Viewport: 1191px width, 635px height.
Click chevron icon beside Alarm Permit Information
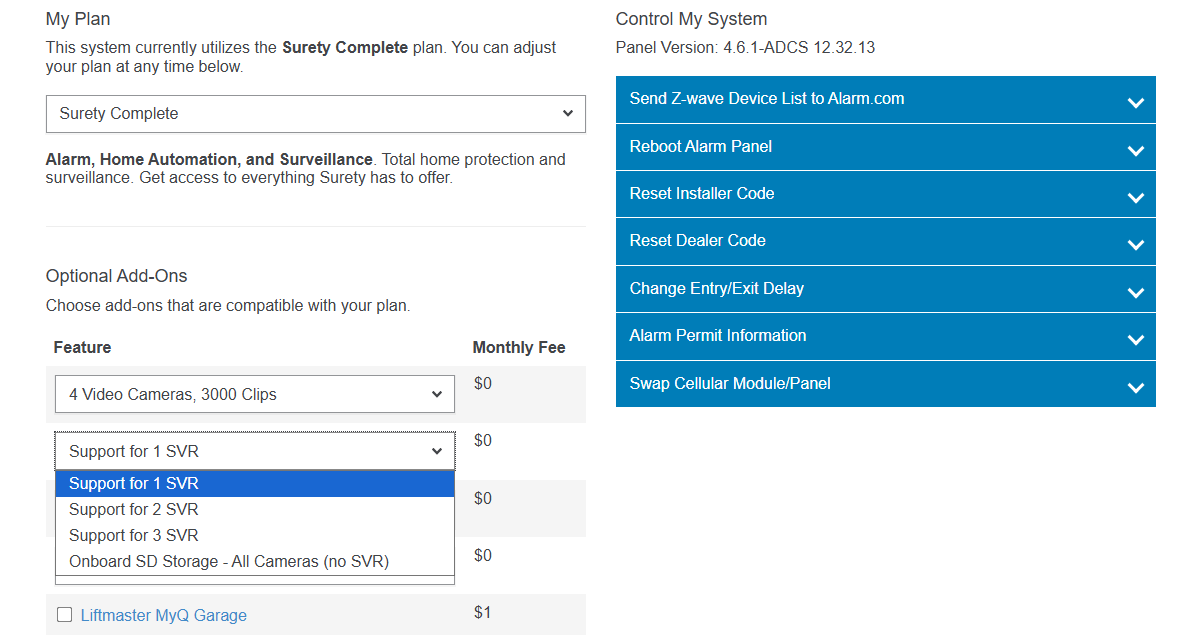click(x=1135, y=340)
